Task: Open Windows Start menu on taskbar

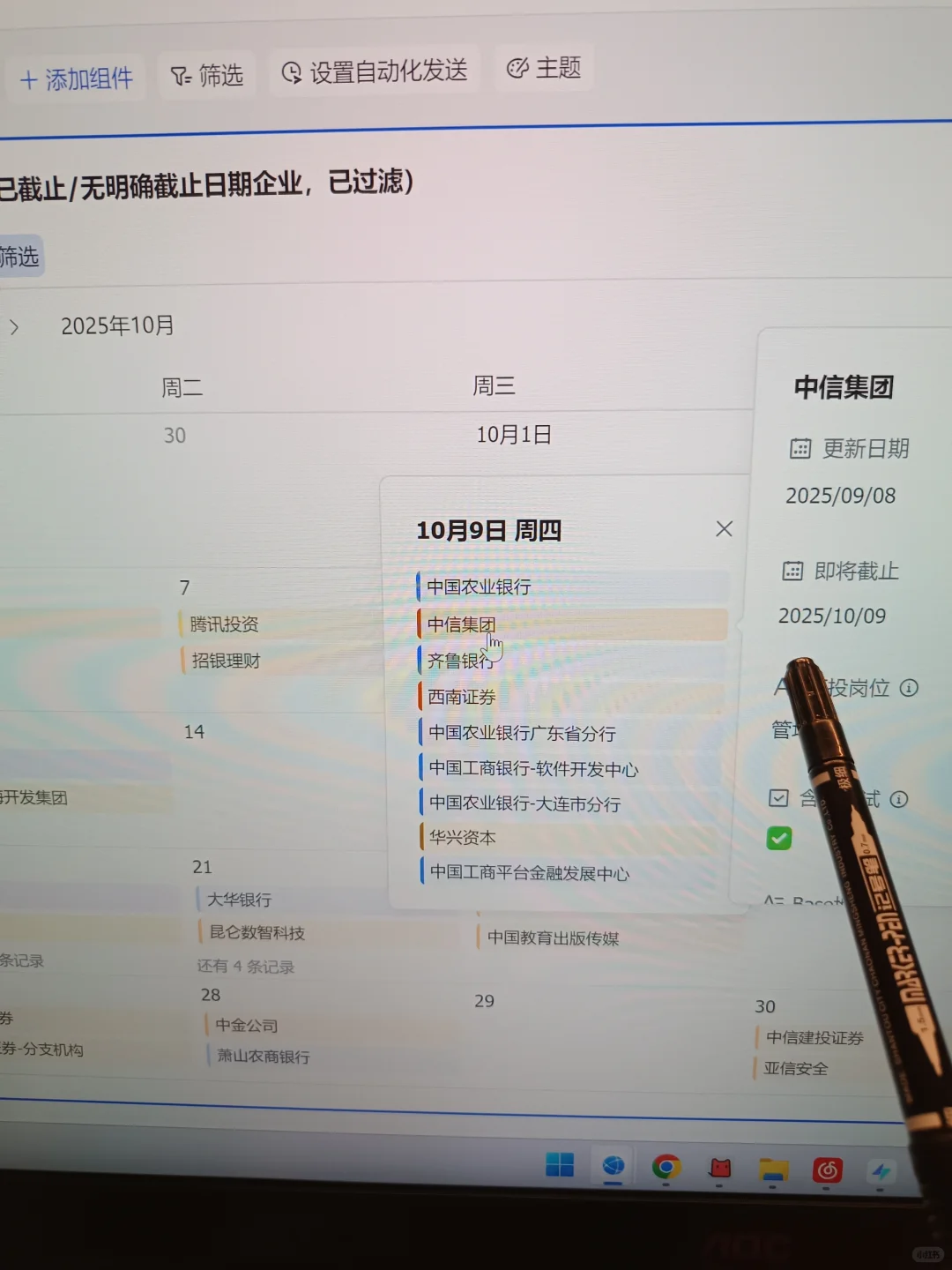Action: 560,1165
